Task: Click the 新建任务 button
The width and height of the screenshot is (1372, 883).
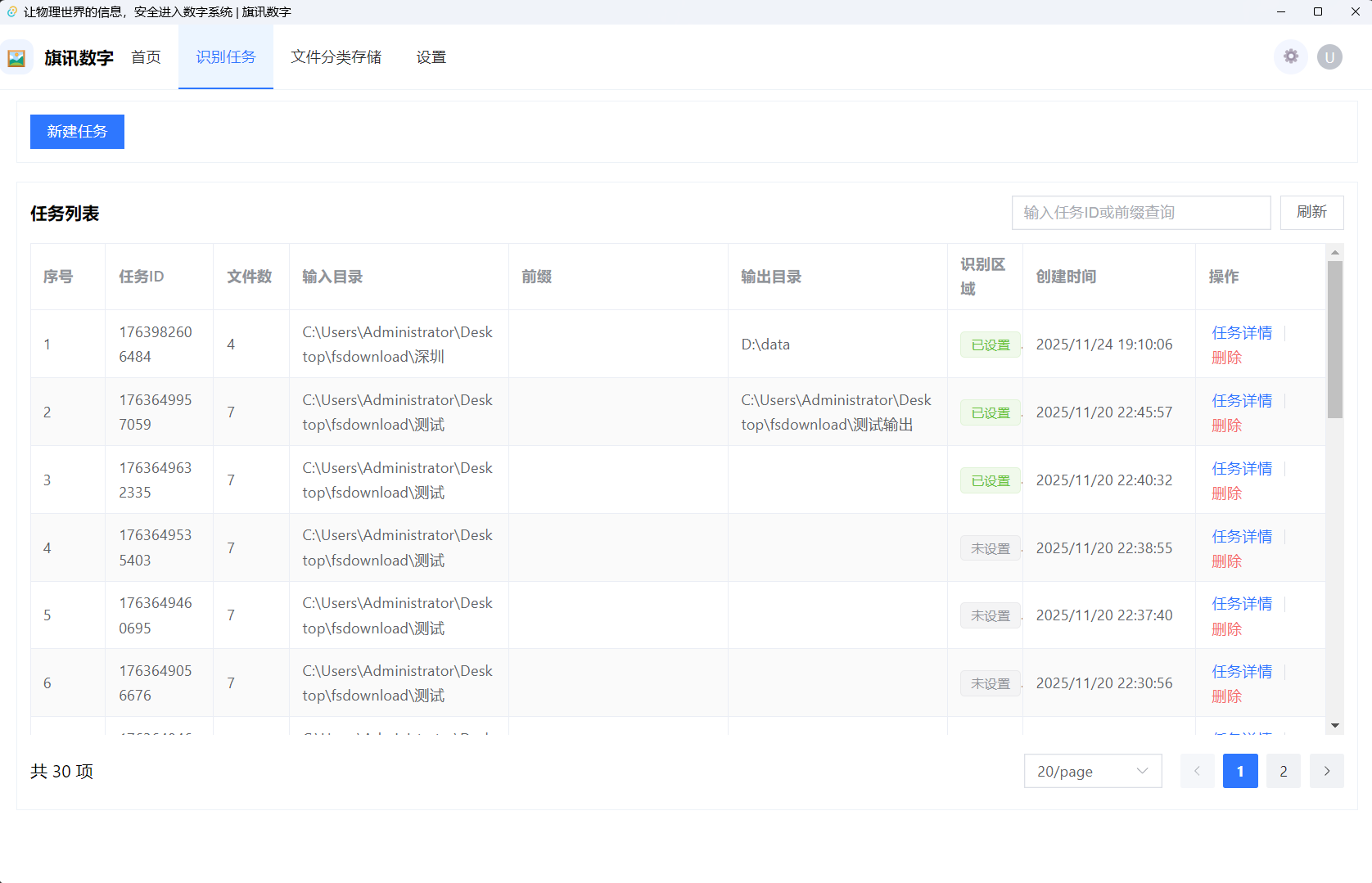Action: pos(77,132)
